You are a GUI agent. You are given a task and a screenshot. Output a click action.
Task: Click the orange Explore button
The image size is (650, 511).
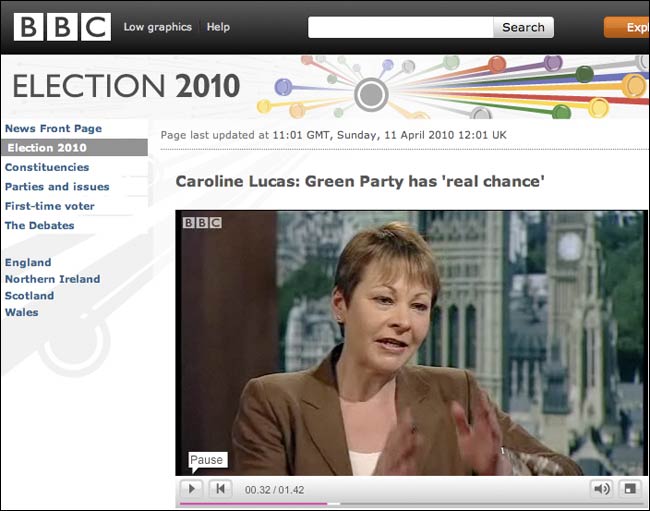click(627, 27)
